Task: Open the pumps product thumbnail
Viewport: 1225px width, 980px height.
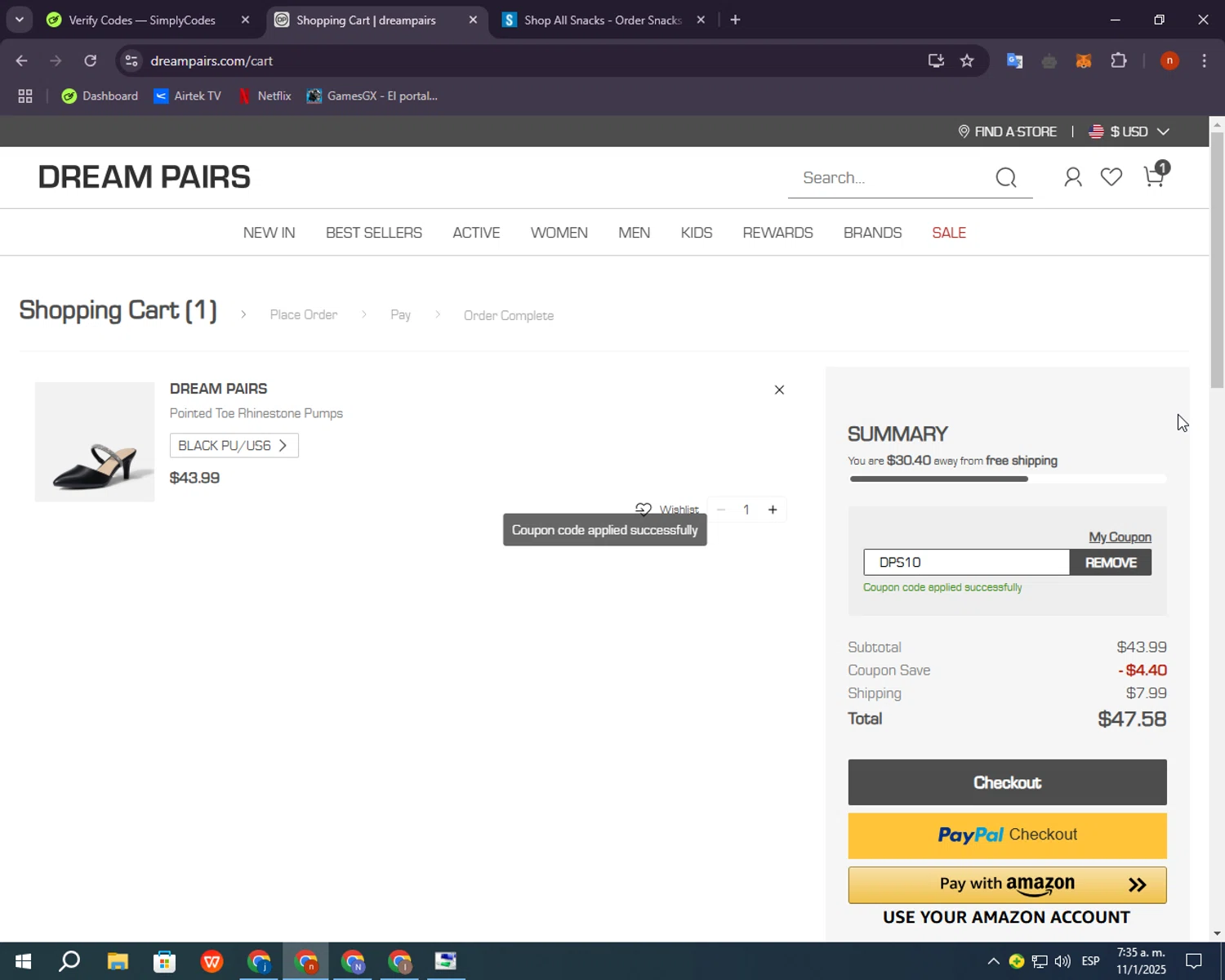Action: [x=95, y=442]
